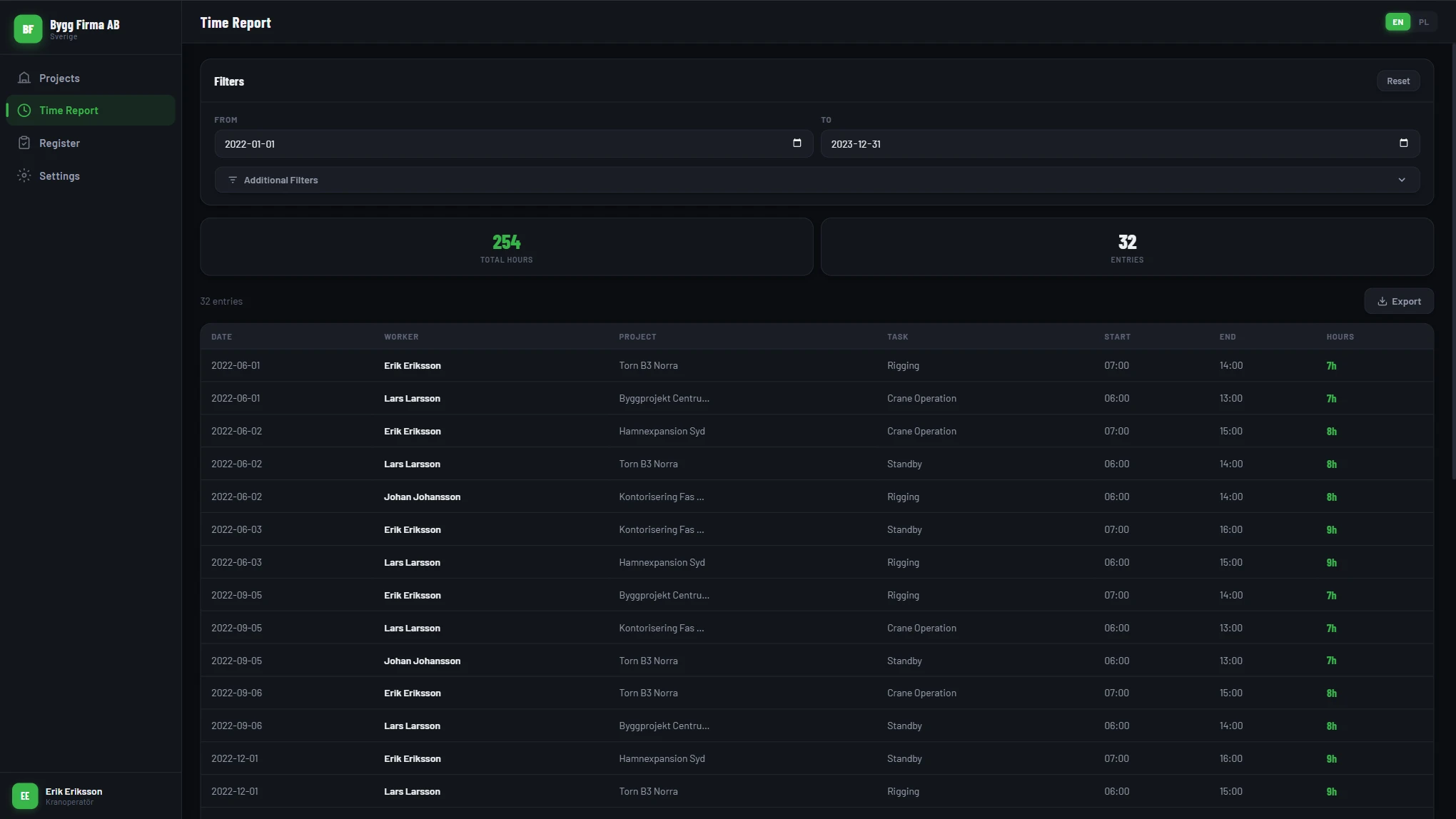Open the Register menu item

59,143
